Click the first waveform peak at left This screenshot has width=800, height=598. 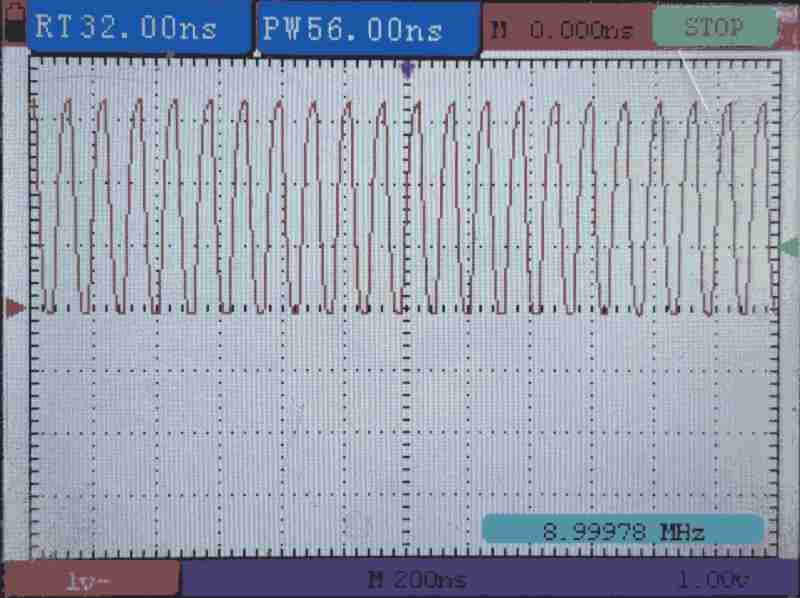click(x=66, y=102)
